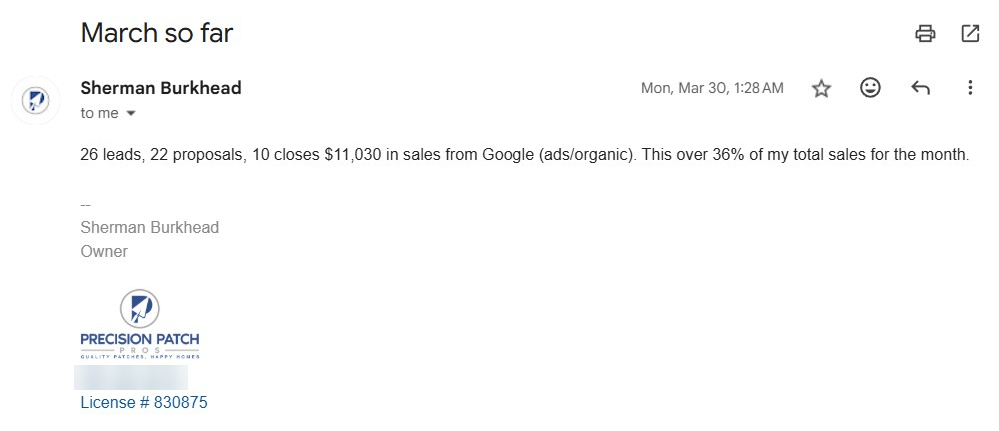Screen dimensions: 999x431
Task: Reply using the curved arrow icon
Action: pyautogui.click(x=921, y=88)
